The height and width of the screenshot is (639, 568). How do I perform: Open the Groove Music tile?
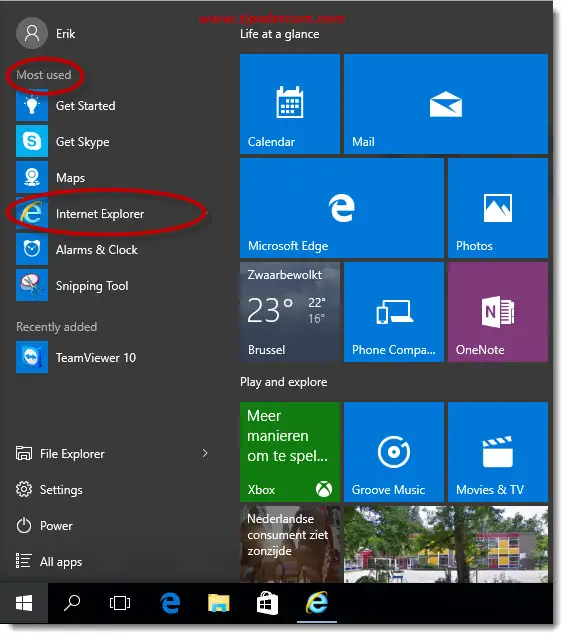tap(394, 452)
